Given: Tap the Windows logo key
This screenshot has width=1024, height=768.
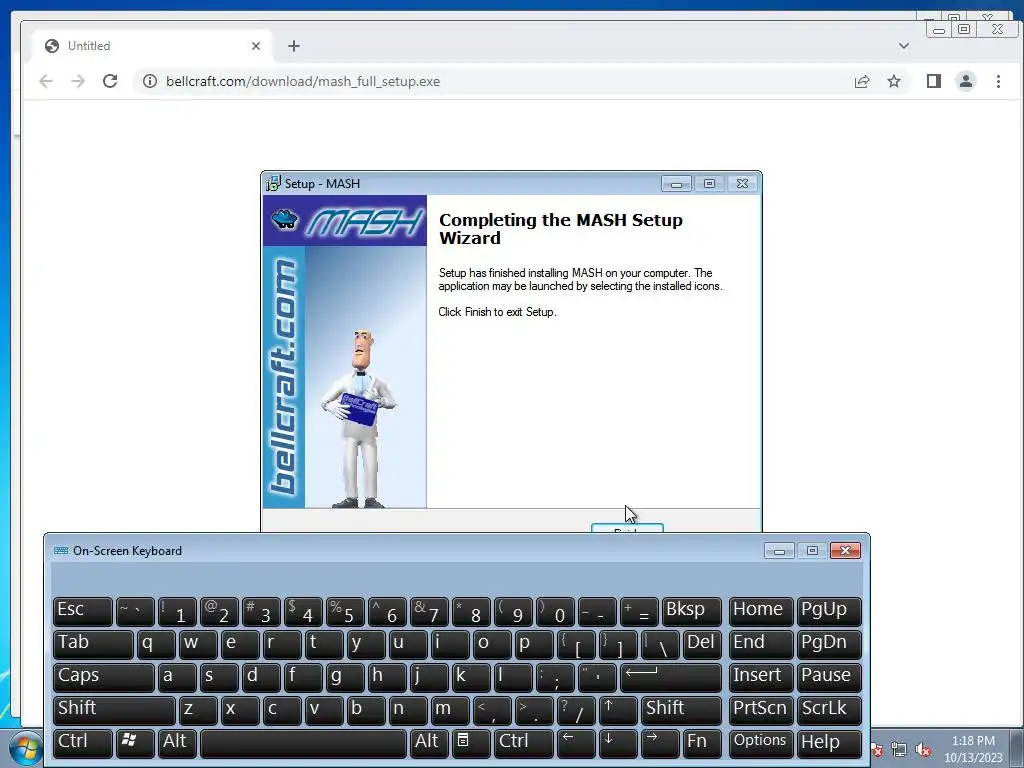Looking at the screenshot, I should (135, 743).
